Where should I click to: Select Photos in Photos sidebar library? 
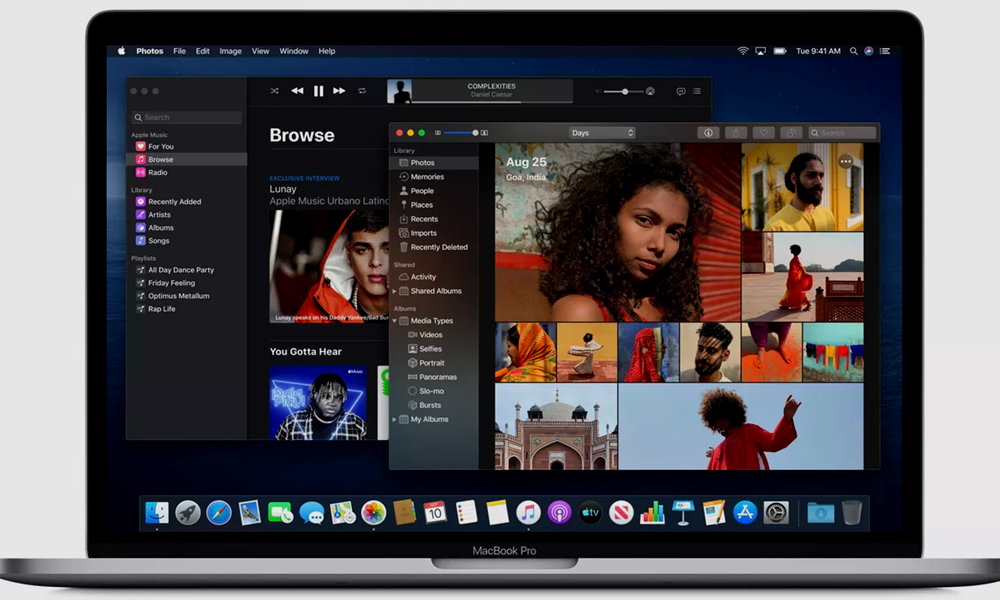click(x=434, y=163)
